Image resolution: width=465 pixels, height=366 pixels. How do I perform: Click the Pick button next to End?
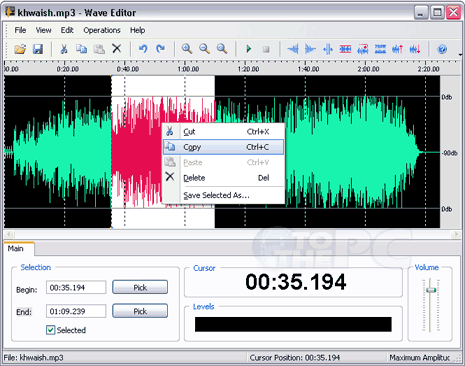pos(140,311)
